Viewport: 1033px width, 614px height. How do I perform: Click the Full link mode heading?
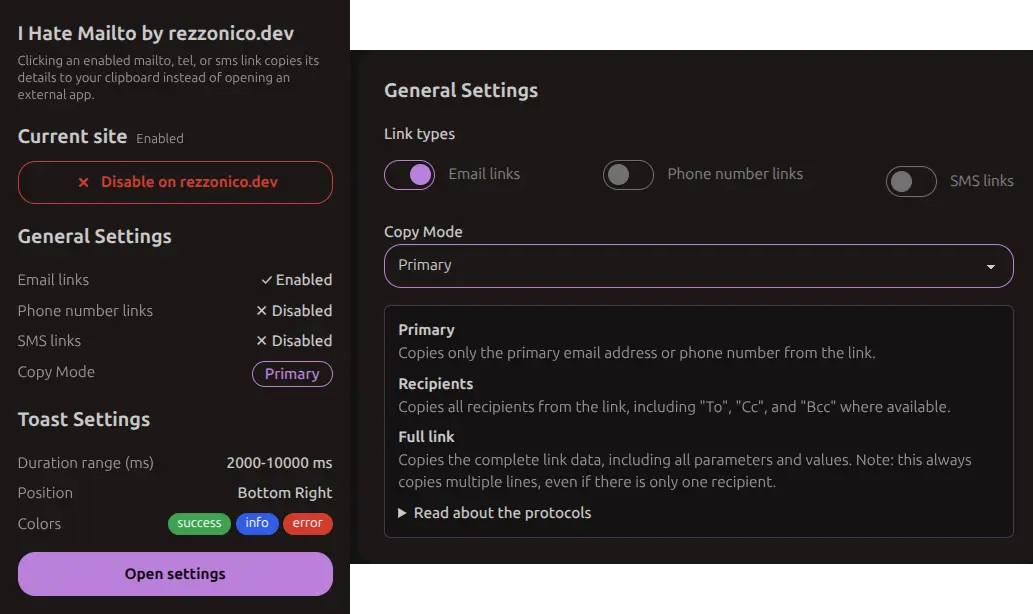click(x=426, y=437)
